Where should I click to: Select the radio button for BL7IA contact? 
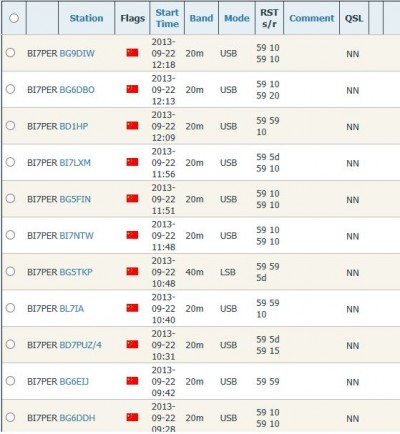(11, 308)
